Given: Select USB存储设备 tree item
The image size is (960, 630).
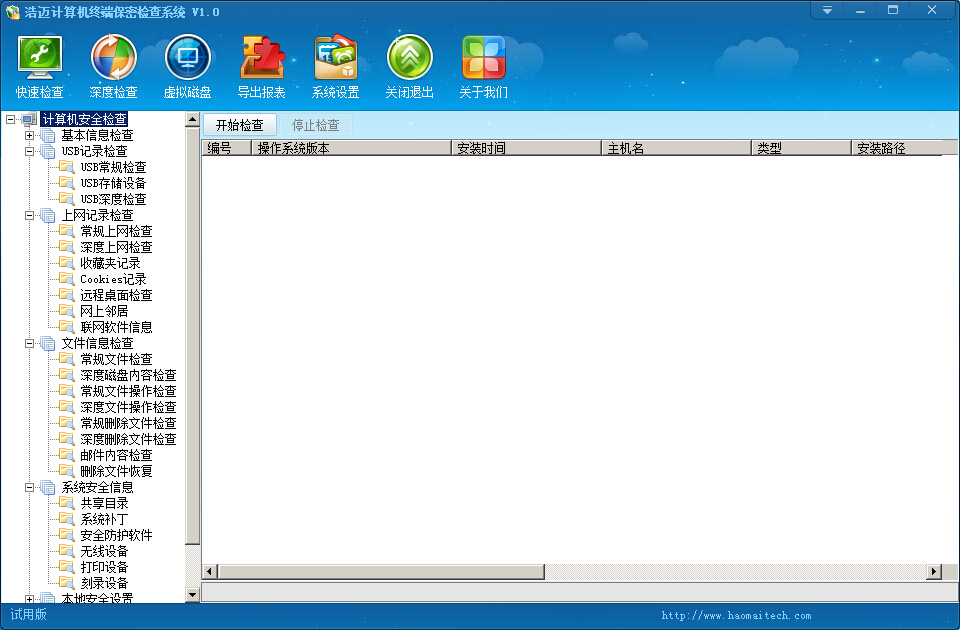Looking at the screenshot, I should point(113,183).
